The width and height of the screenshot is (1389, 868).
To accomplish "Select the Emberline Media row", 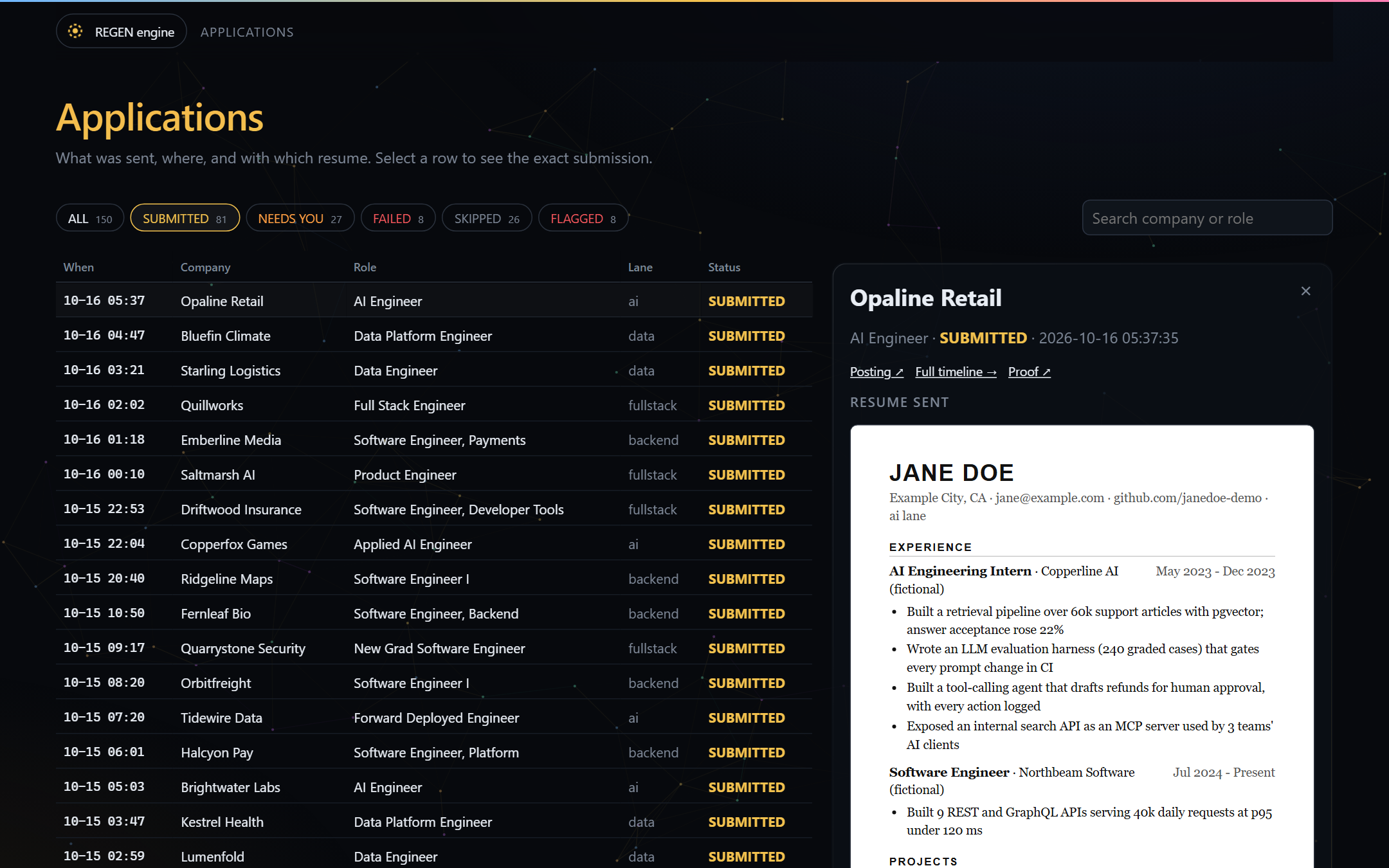I will point(434,440).
